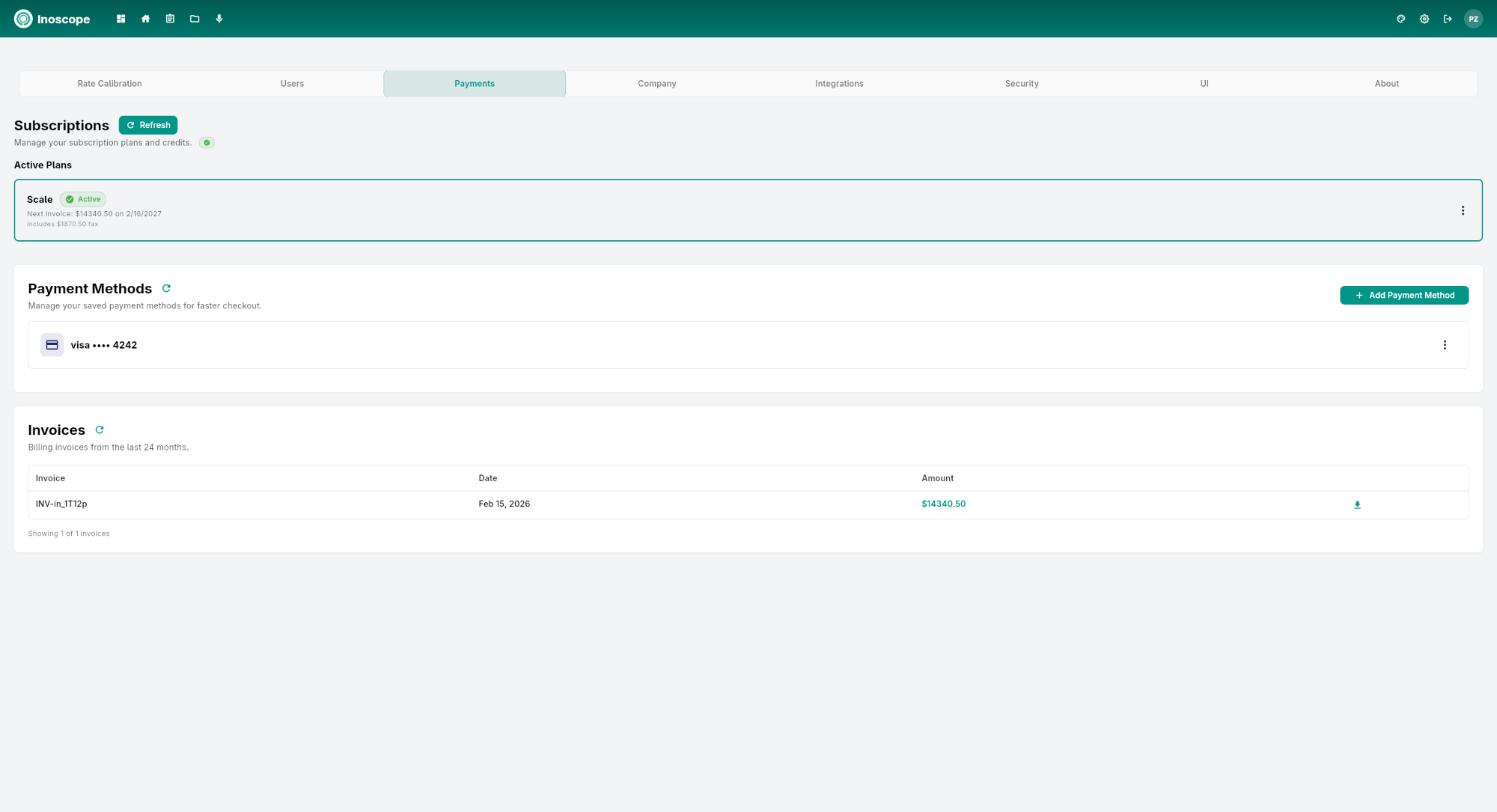
Task: Refresh the Invoices list
Action: (100, 430)
